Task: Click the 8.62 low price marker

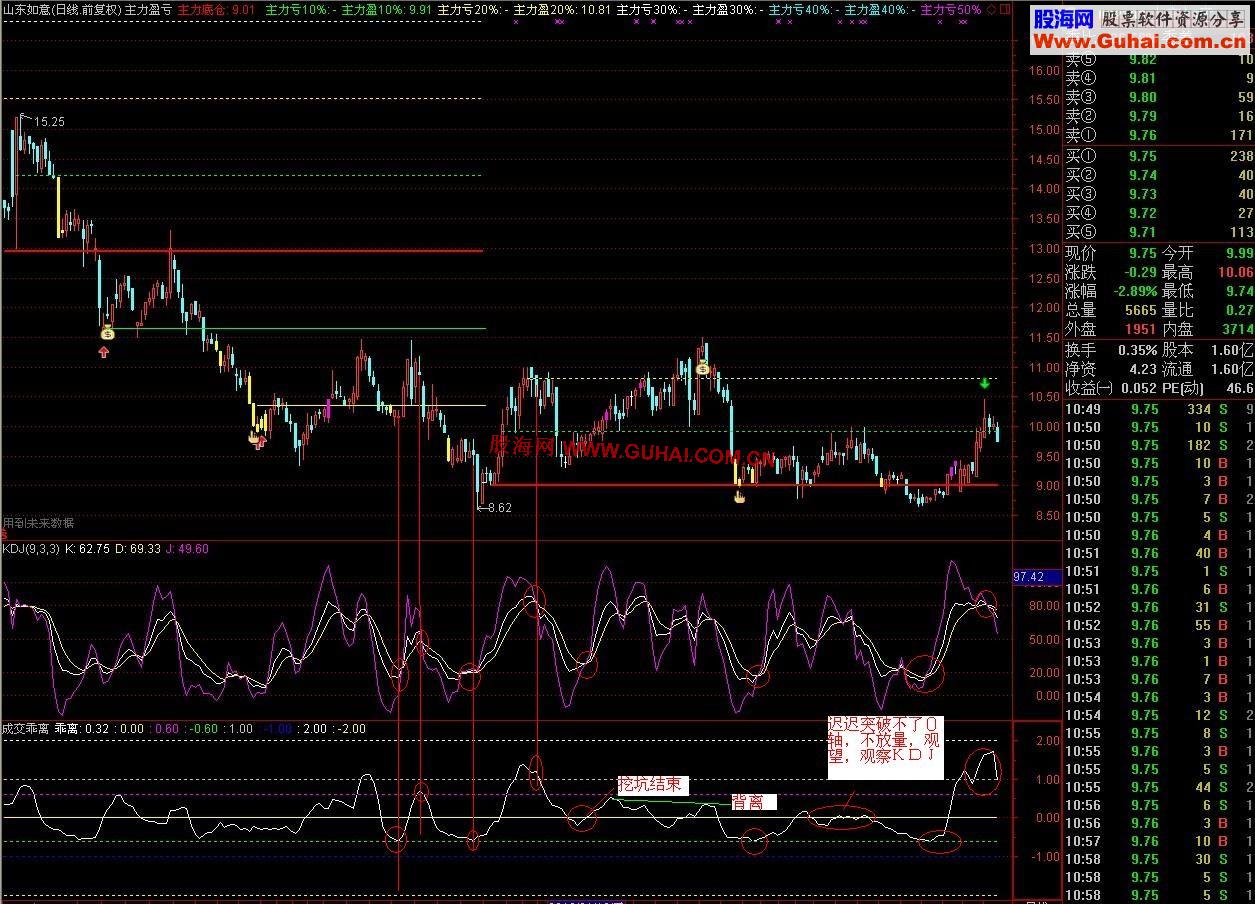Action: point(499,508)
